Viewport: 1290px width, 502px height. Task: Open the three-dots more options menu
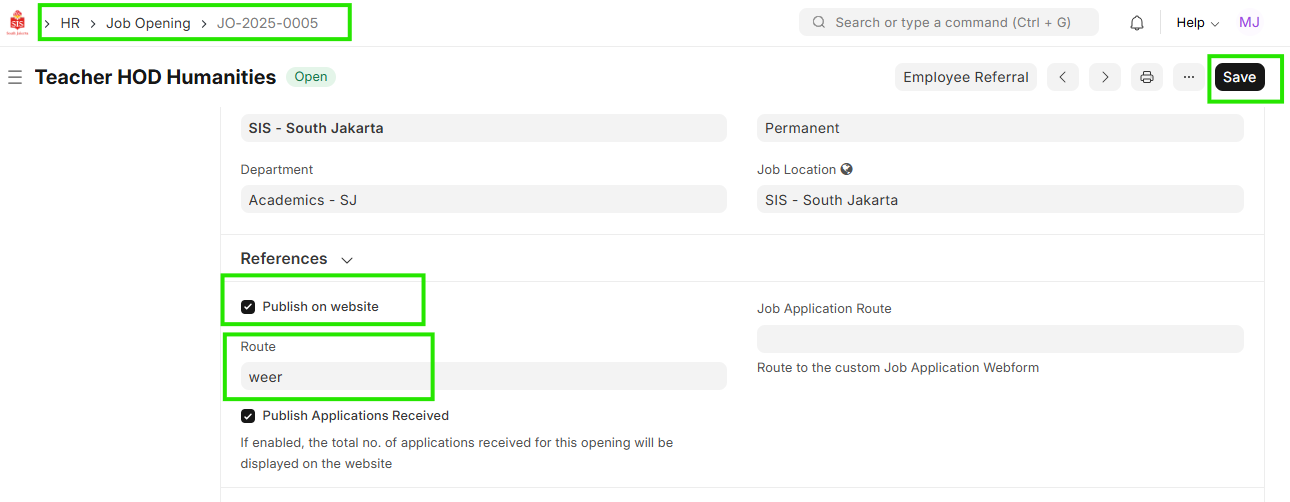1189,77
